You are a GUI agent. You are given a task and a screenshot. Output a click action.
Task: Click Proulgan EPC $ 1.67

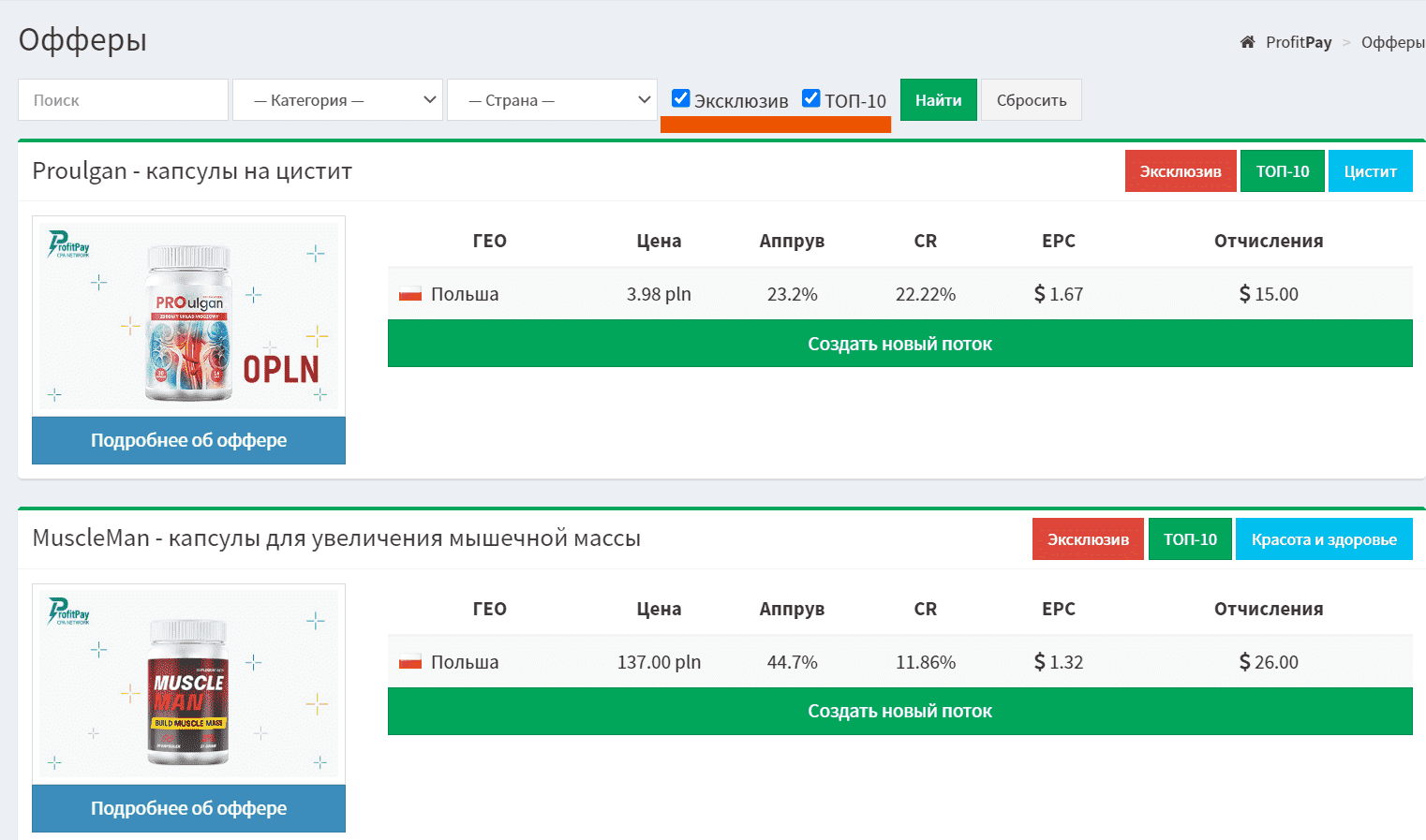pos(1059,294)
